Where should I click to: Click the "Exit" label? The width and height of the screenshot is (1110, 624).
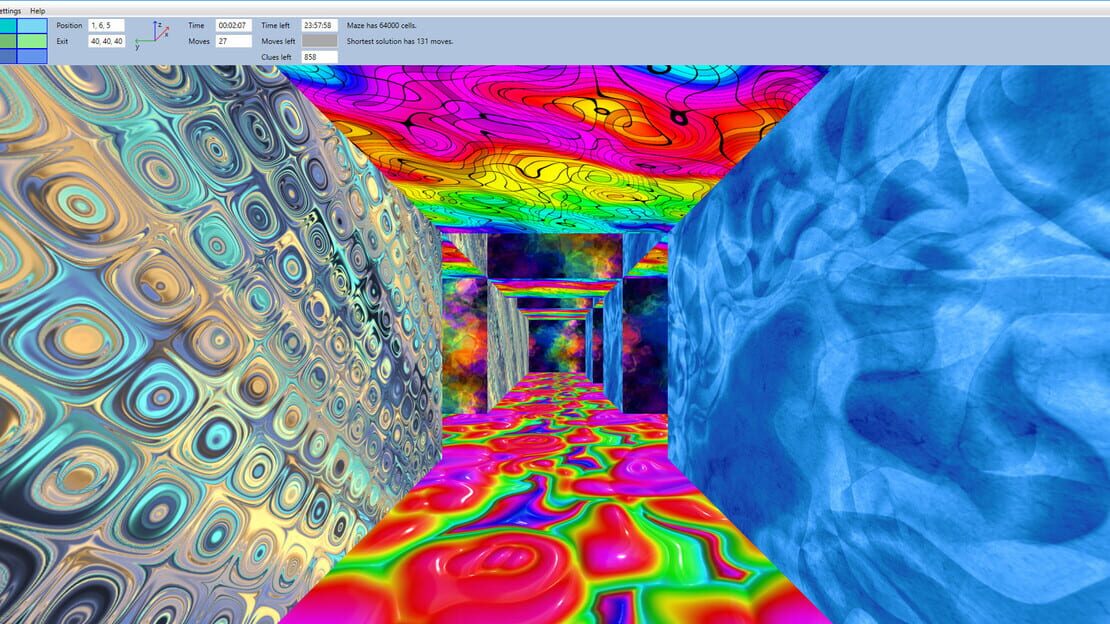pyautogui.click(x=62, y=41)
